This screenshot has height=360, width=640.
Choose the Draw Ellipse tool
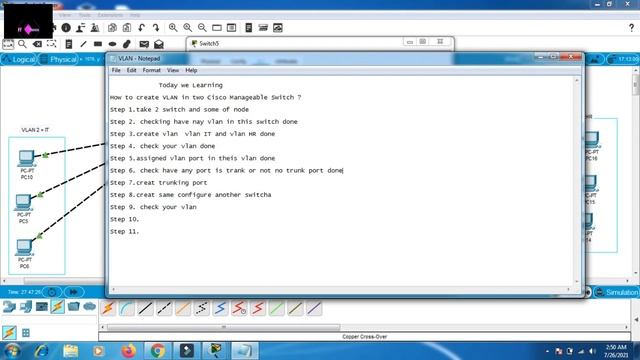(113, 44)
